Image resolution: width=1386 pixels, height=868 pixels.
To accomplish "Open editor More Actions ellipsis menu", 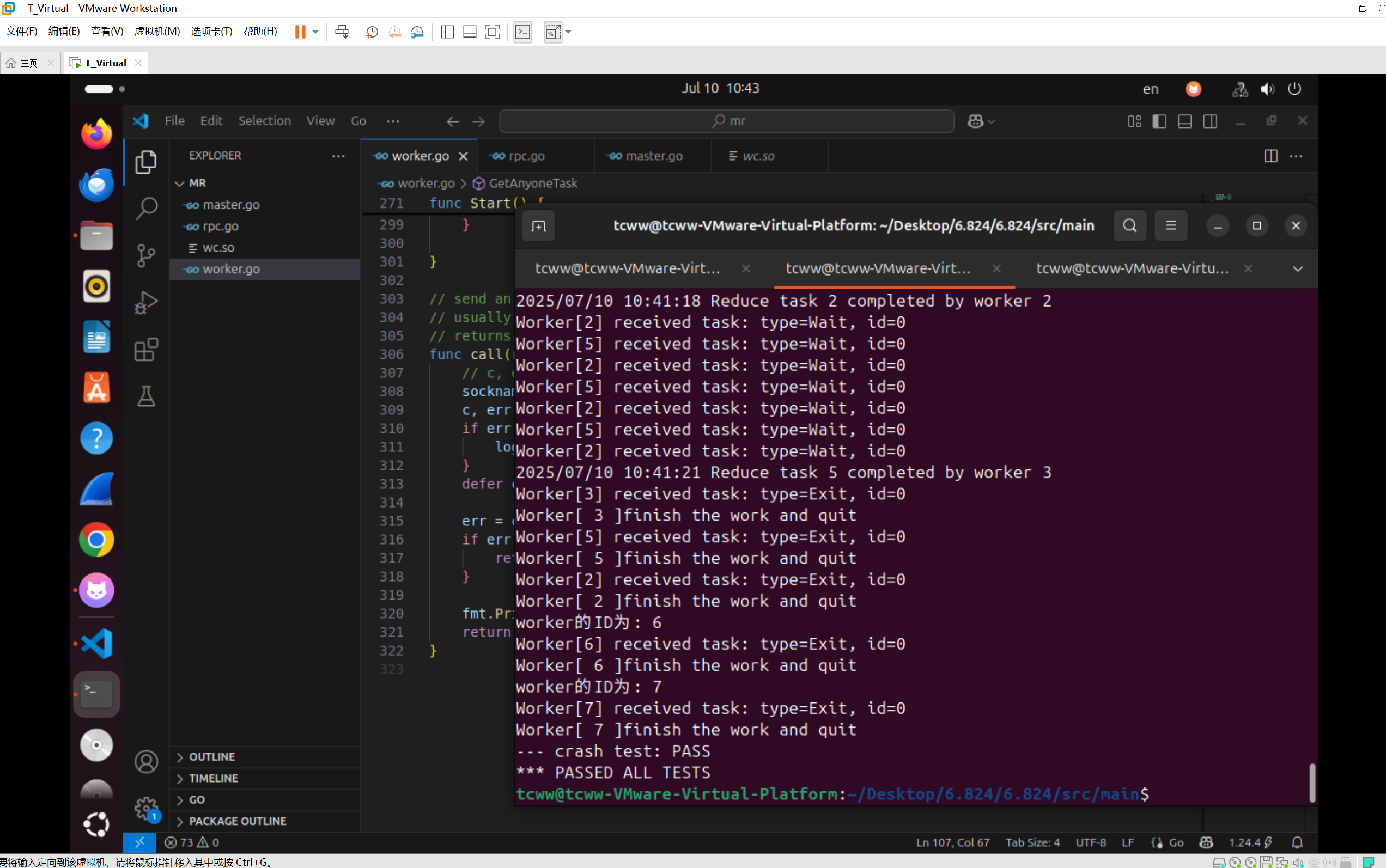I will pos(1296,156).
